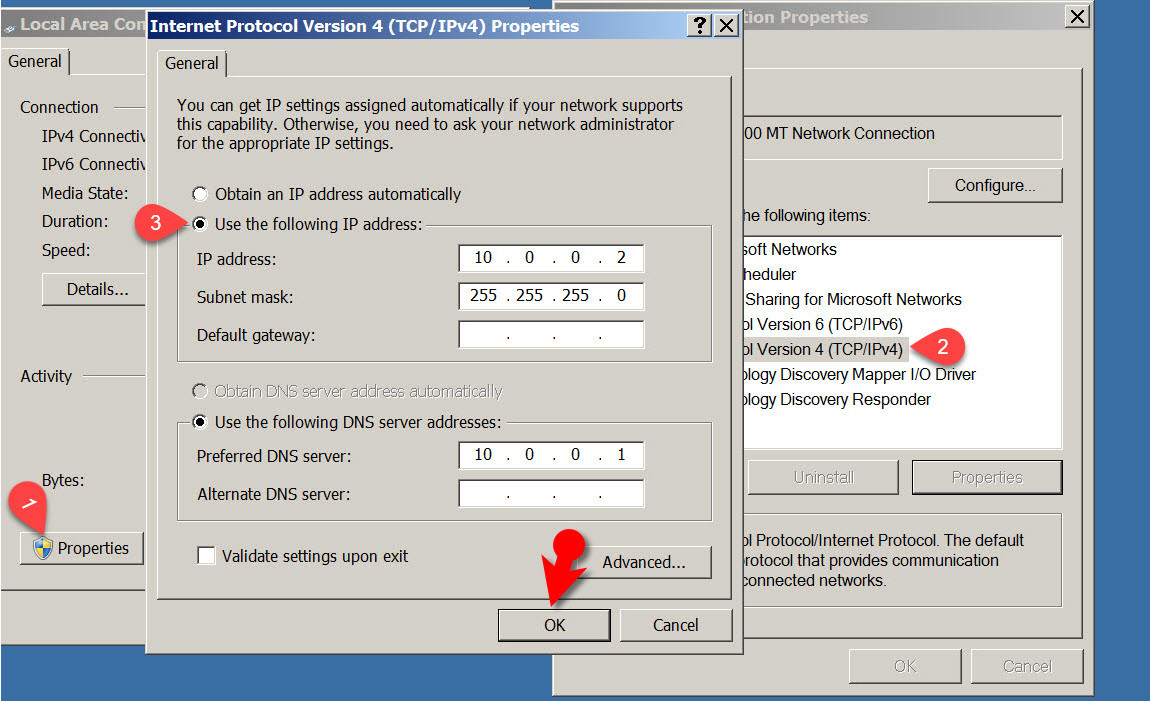This screenshot has height=701, width=1150.
Task: Select Obtain DNS server address automatically radio
Action: point(199,392)
